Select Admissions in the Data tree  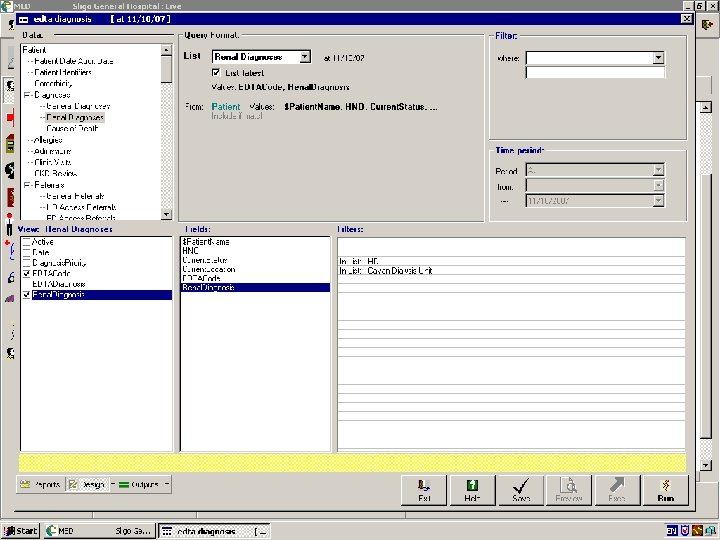[x=52, y=151]
